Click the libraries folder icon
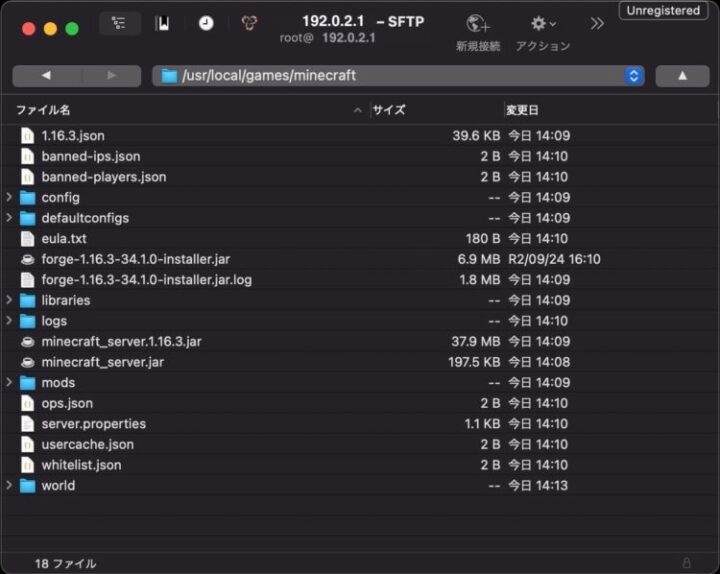The width and height of the screenshot is (720, 574). [28, 300]
